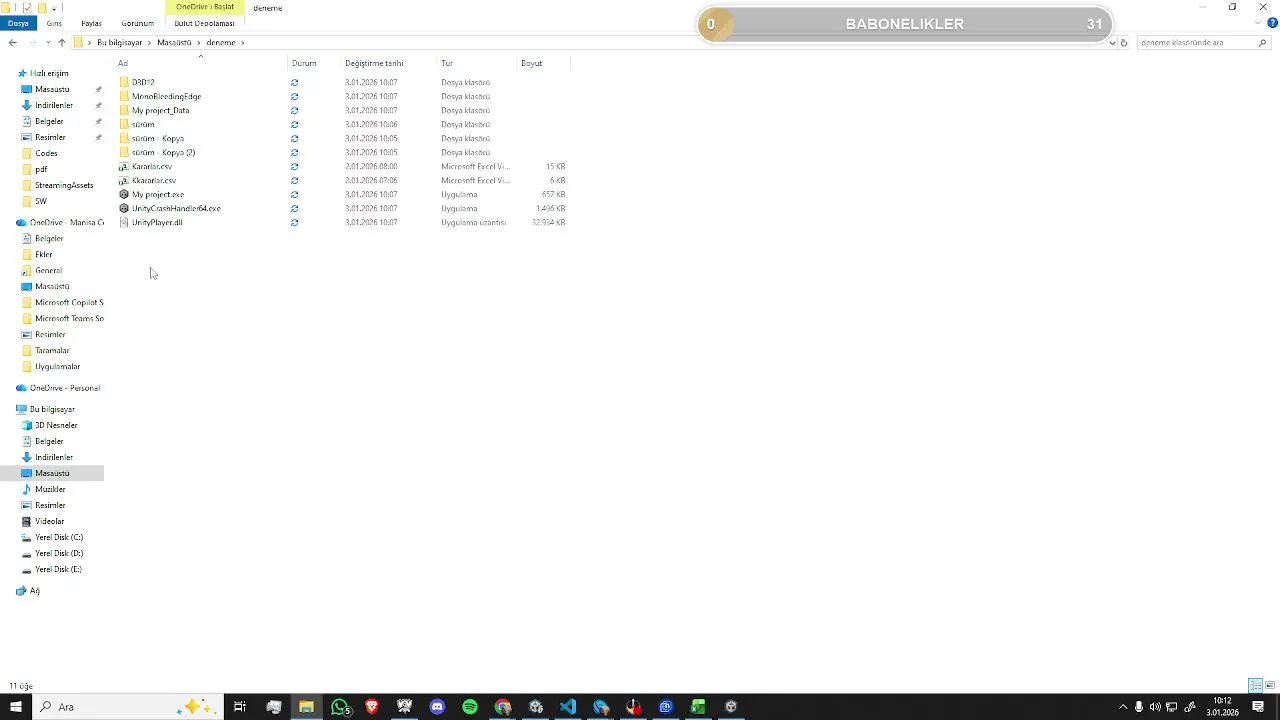1280x720 pixels.
Task: Open the Dosya menu
Action: click(x=18, y=23)
